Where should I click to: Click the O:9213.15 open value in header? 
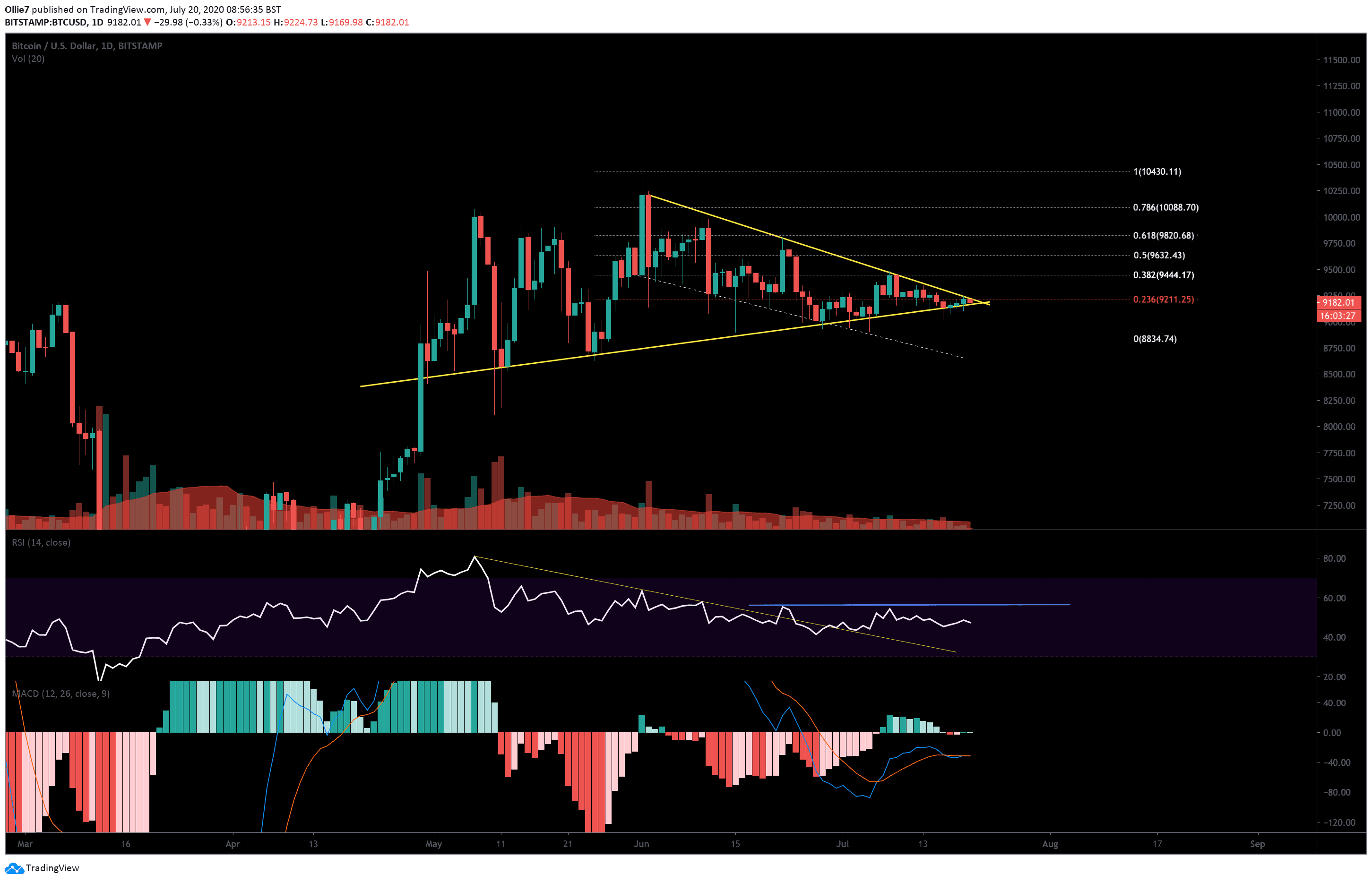tap(248, 22)
